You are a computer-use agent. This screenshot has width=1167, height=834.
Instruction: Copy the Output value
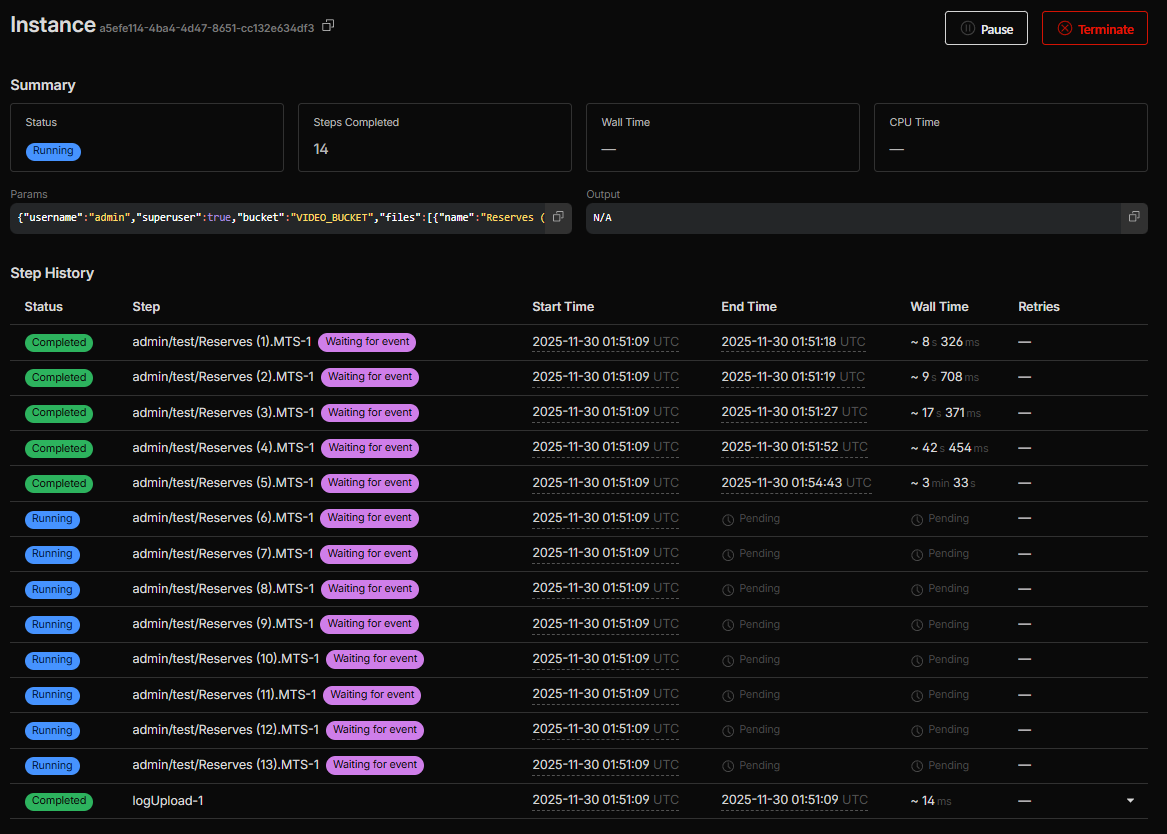click(x=1134, y=217)
